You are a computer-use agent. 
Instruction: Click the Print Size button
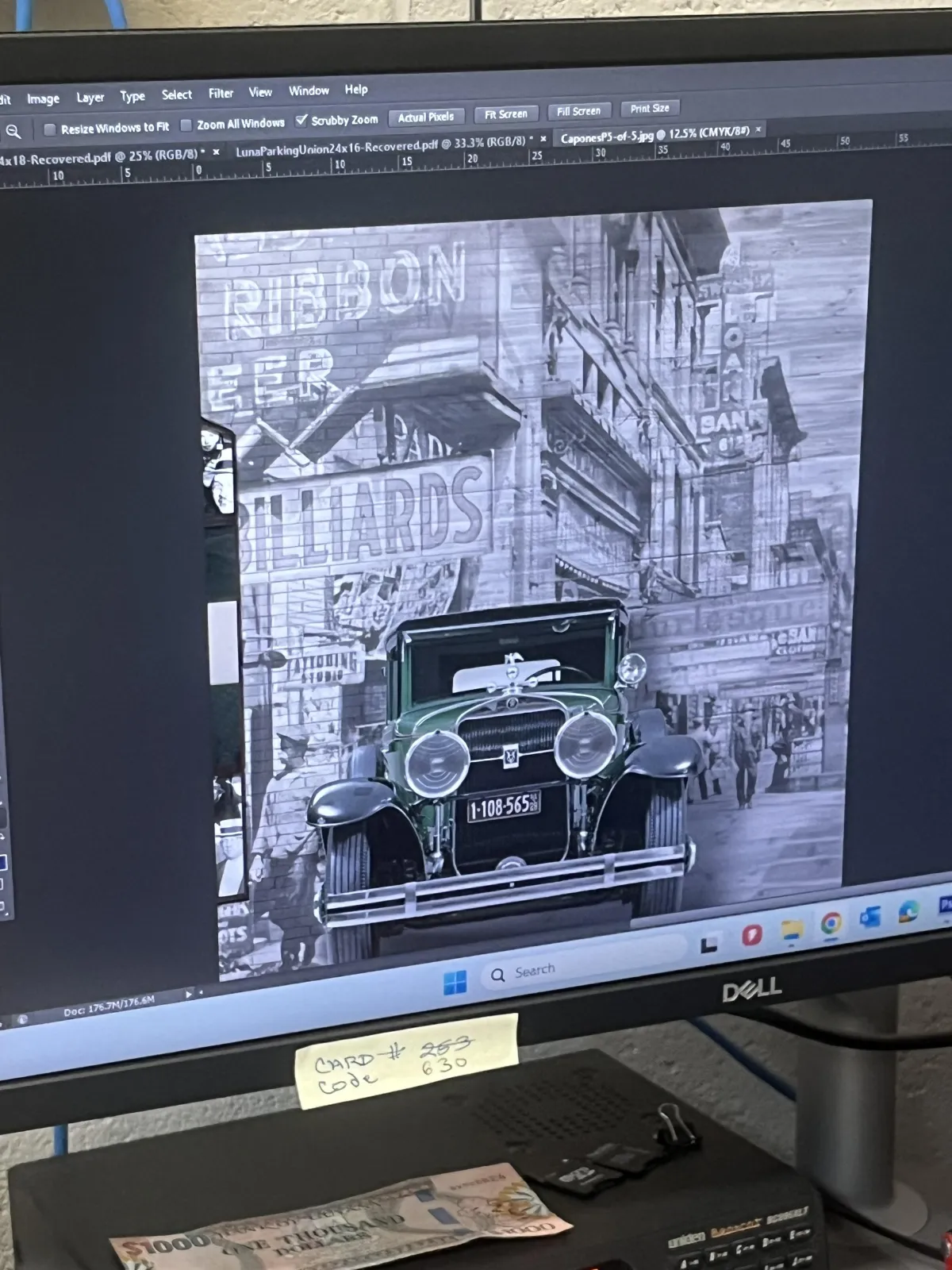[650, 108]
